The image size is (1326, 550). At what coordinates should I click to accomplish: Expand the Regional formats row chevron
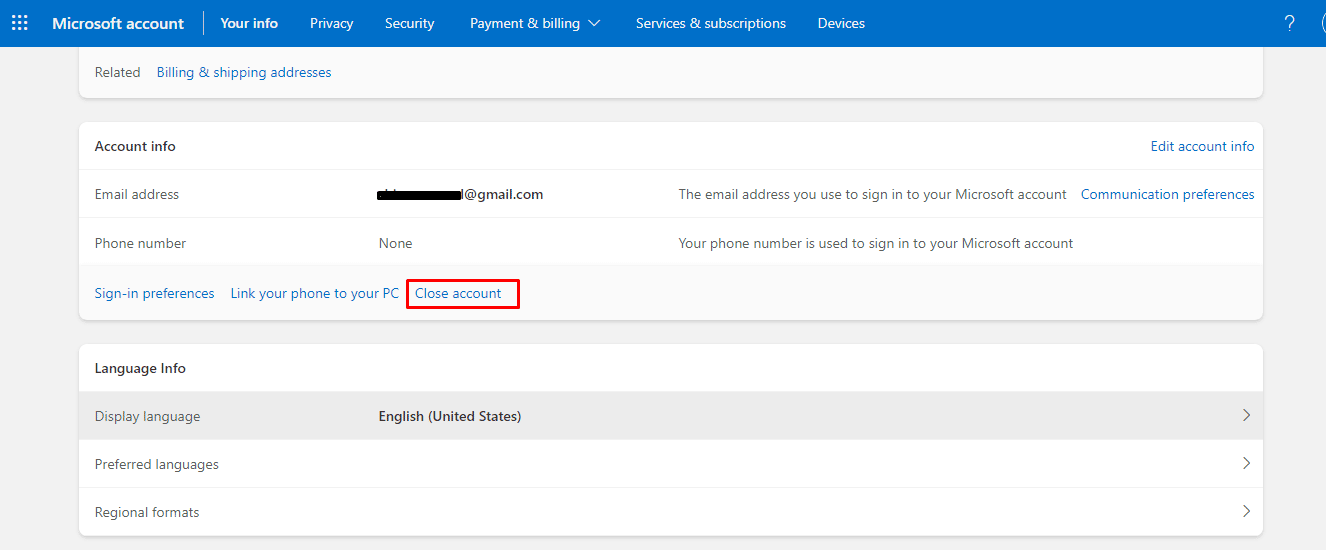1246,511
